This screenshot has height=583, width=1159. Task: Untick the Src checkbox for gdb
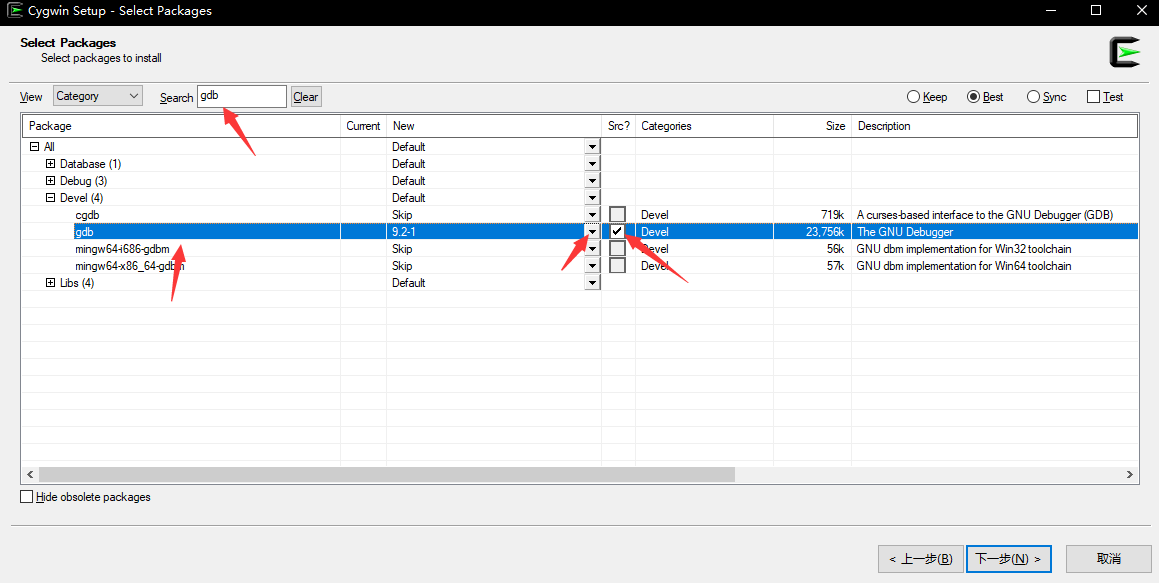coord(617,231)
